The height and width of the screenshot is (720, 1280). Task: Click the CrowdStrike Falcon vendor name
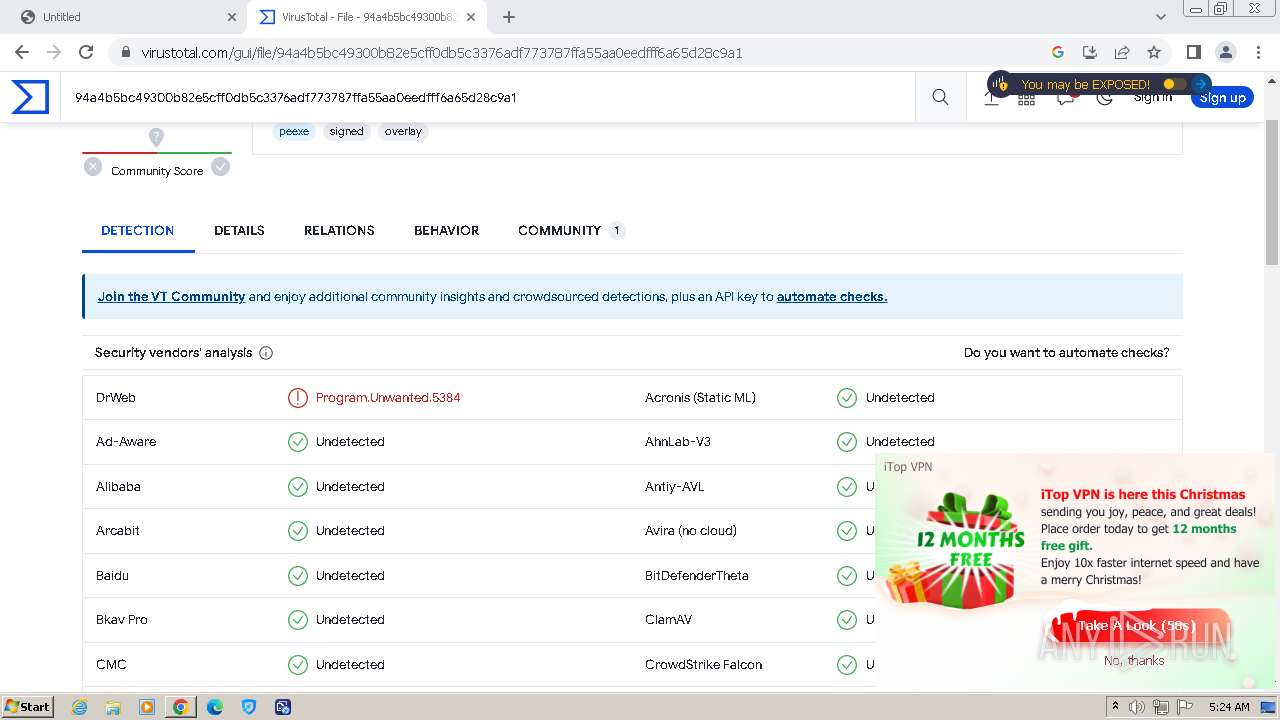[x=704, y=664]
